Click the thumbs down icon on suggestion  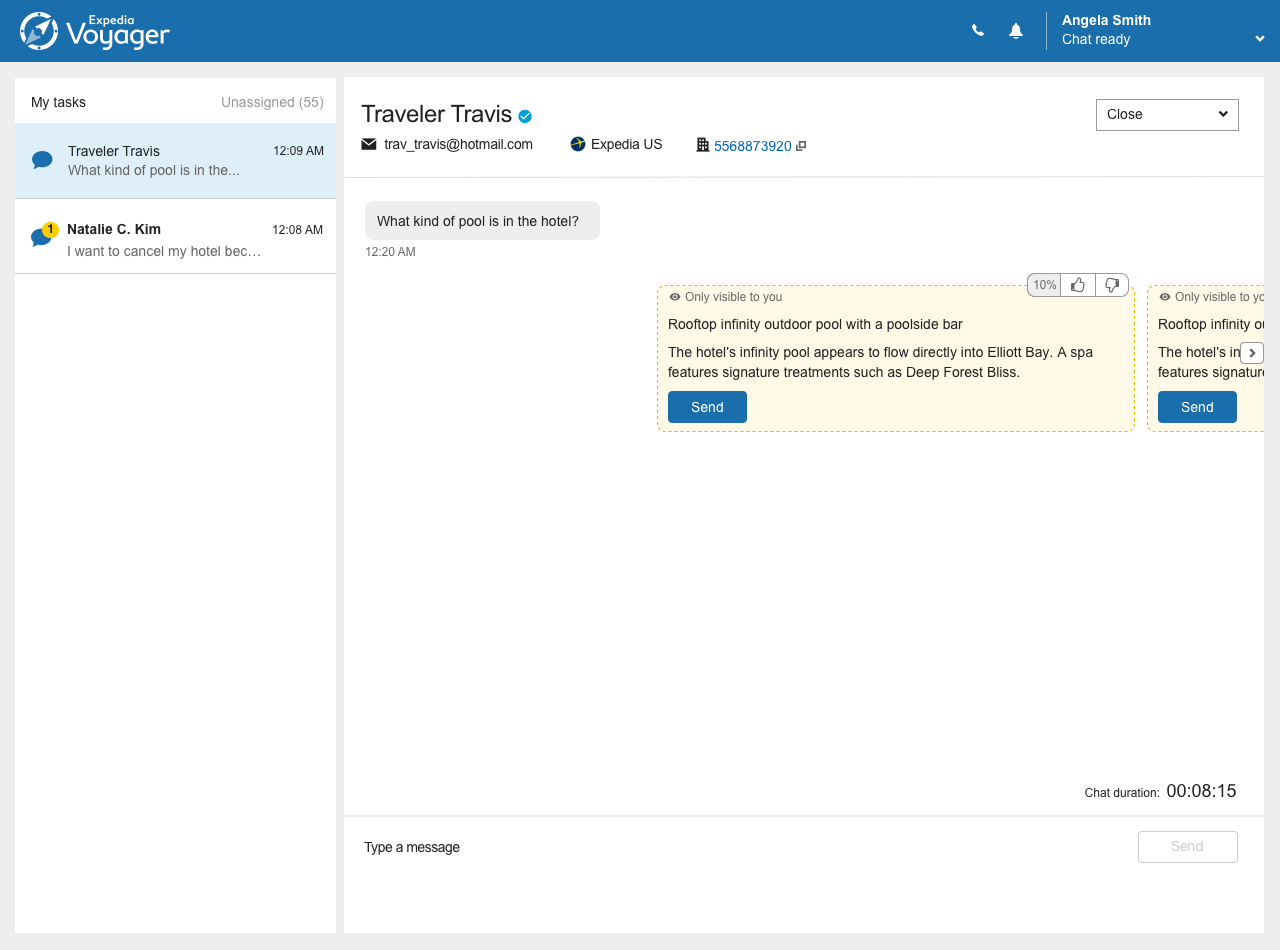click(x=1112, y=285)
